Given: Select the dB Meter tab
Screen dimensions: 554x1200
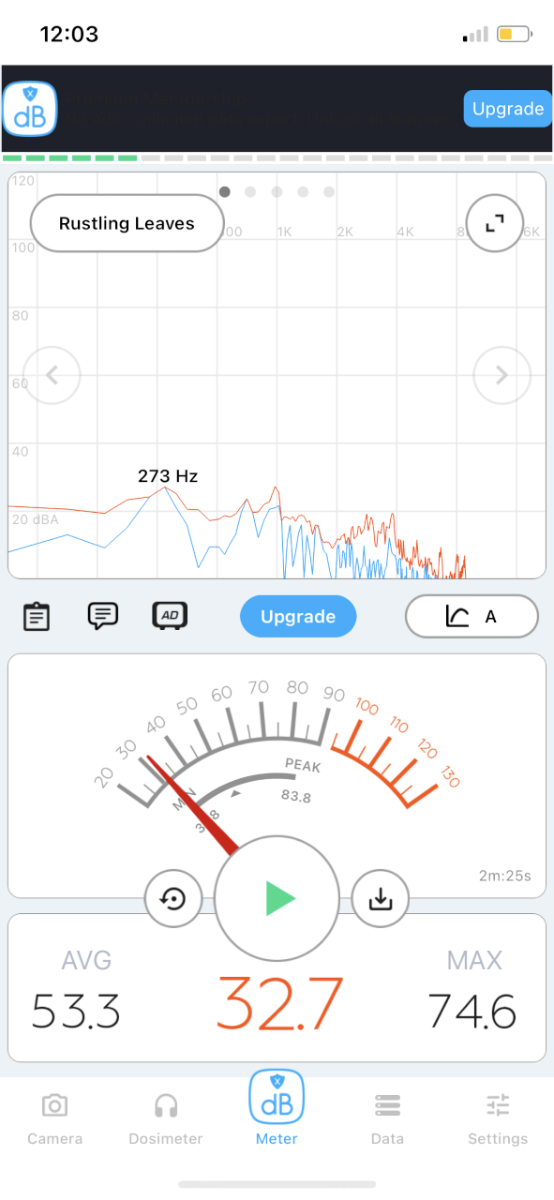Looking at the screenshot, I should [x=277, y=1108].
